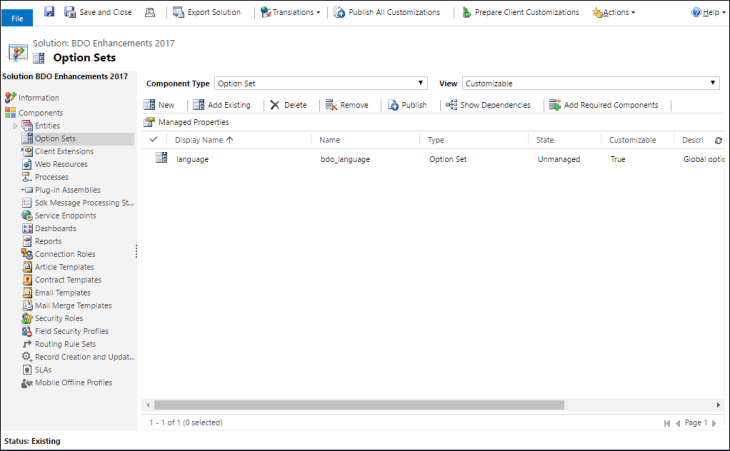
Task: Open the Help menu
Action: [x=708, y=12]
